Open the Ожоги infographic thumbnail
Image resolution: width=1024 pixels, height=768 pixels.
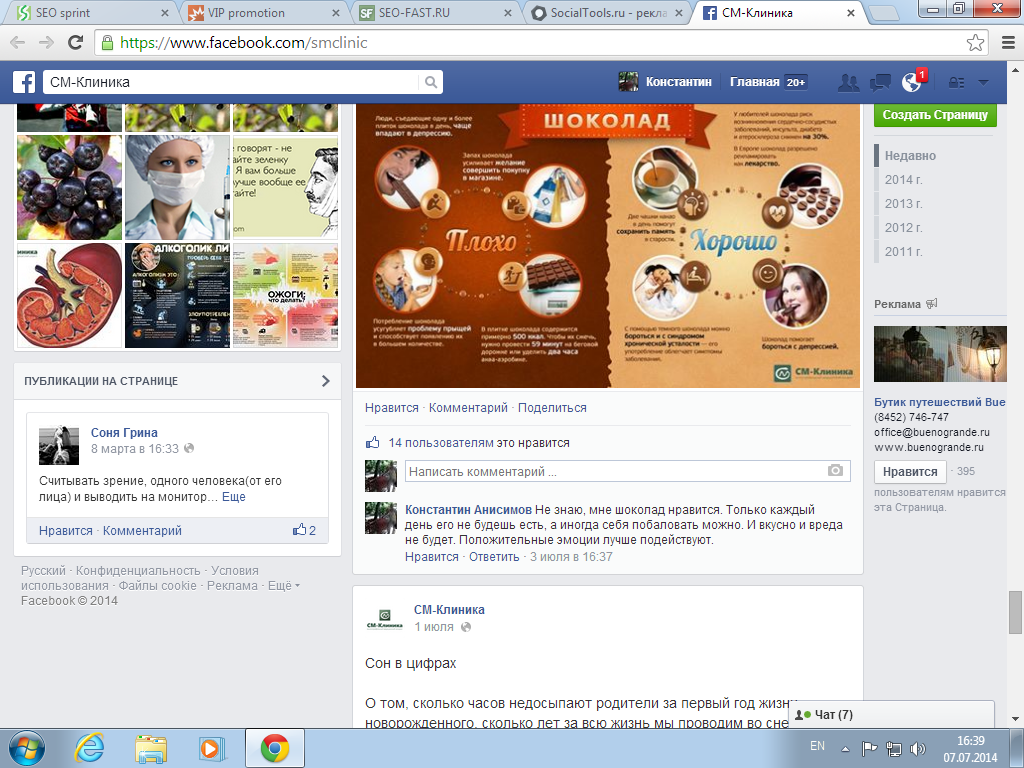pyautogui.click(x=285, y=295)
